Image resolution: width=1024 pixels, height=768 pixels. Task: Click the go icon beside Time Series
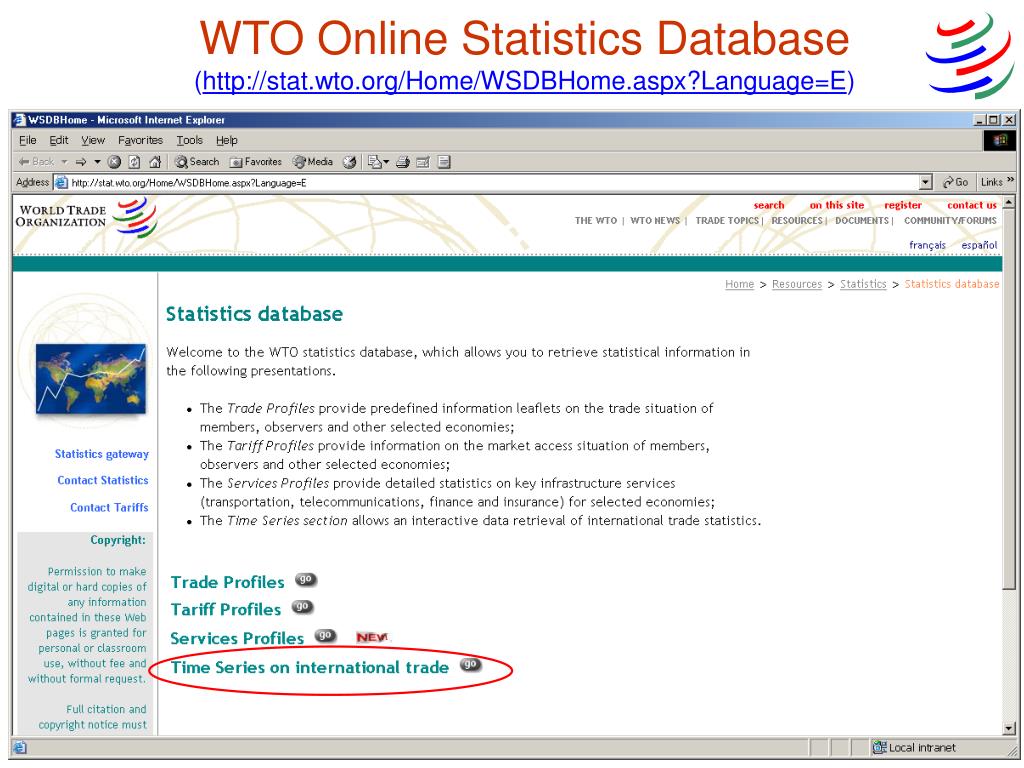[x=470, y=664]
